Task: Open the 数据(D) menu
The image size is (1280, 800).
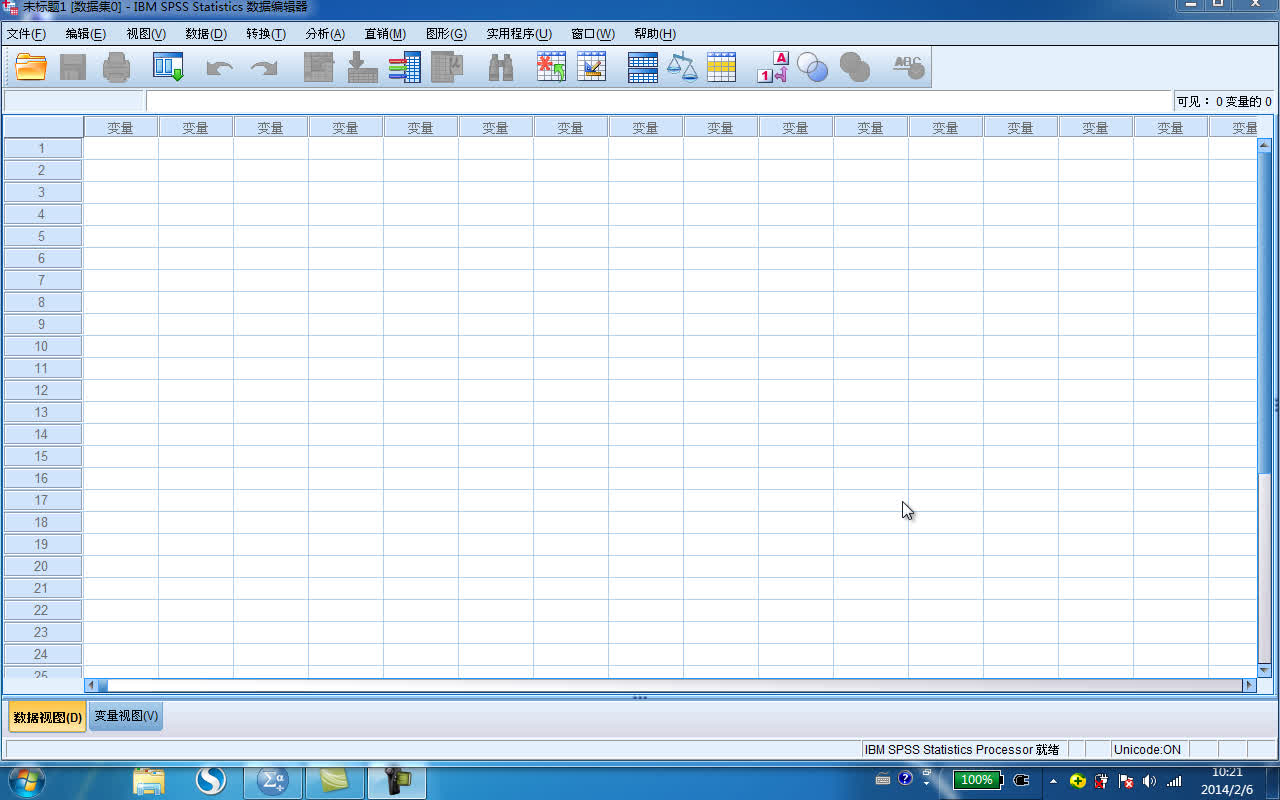Action: click(206, 34)
